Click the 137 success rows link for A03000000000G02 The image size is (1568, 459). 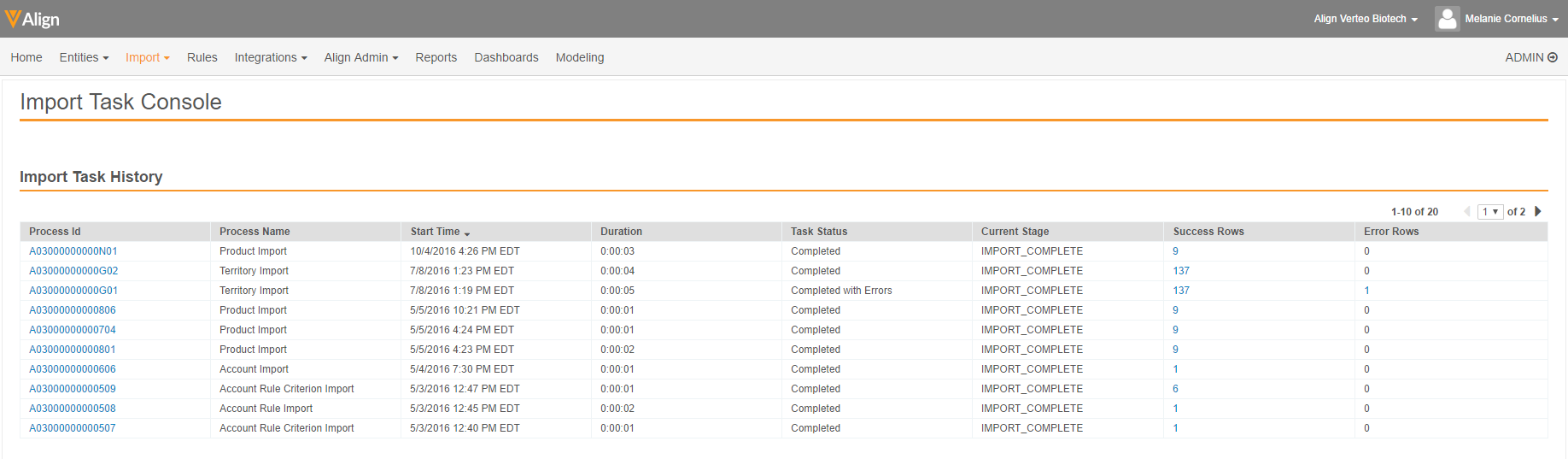click(x=1181, y=271)
